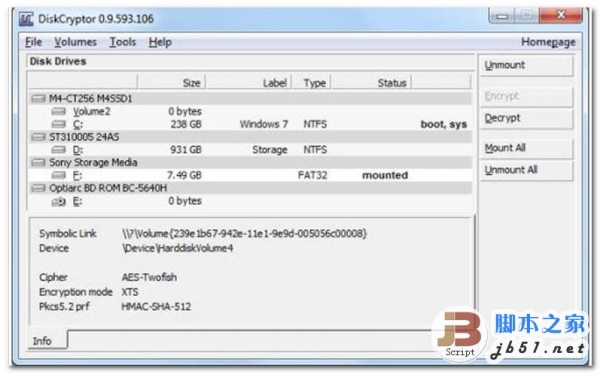Viewport: 600px width, 374px height.
Task: Click the Decrypt button
Action: point(526,118)
